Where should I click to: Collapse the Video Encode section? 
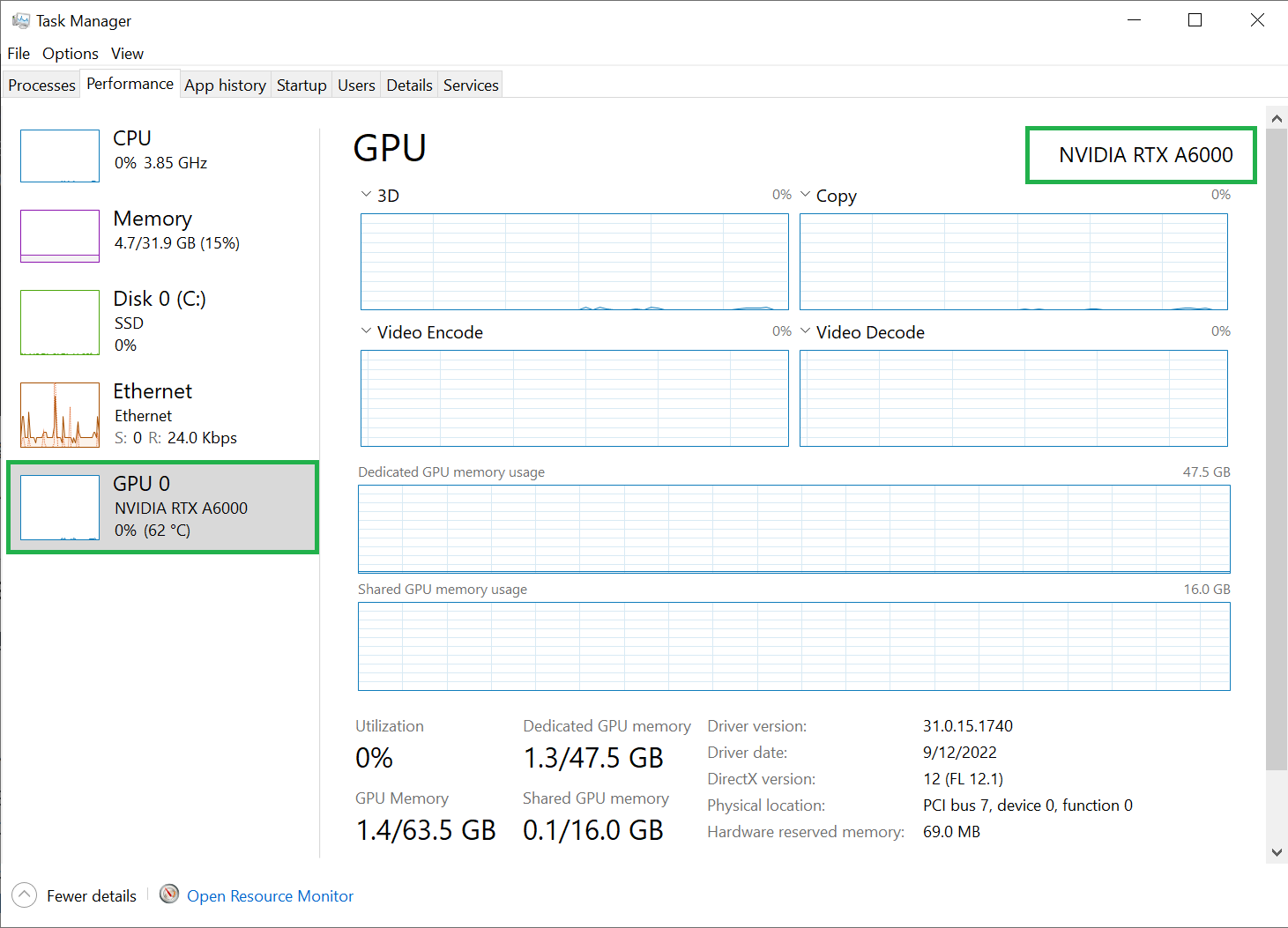(x=367, y=330)
